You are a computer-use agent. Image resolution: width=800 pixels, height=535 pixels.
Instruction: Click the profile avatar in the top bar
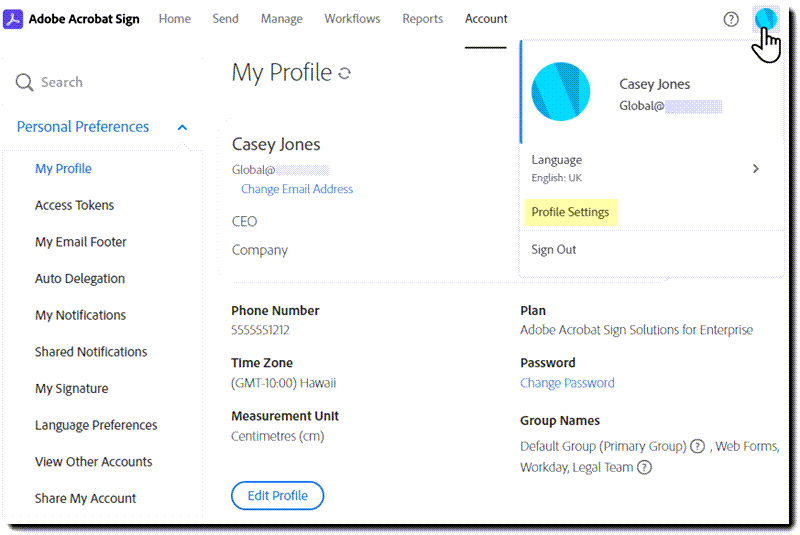coord(765,18)
